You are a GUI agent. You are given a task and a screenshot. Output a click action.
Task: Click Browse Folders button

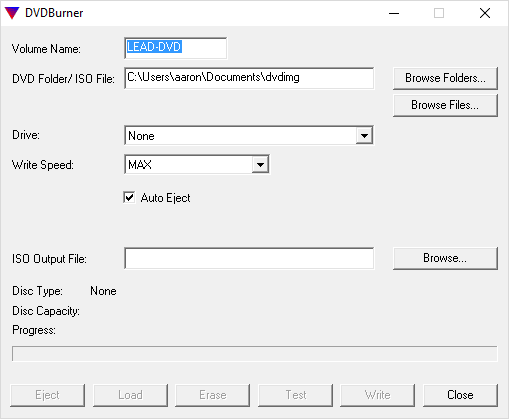click(445, 78)
